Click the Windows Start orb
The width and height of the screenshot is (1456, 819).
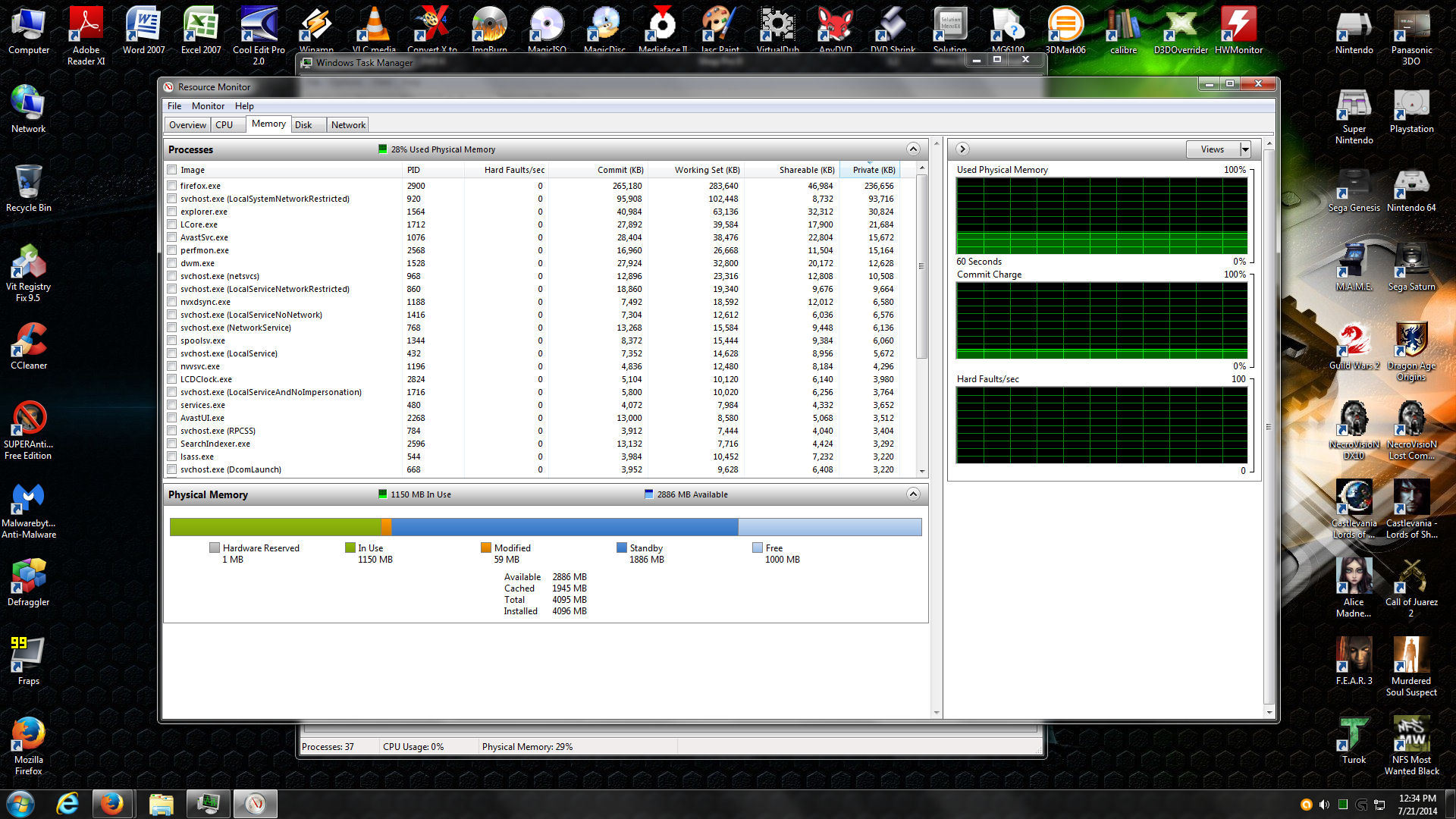click(20, 804)
